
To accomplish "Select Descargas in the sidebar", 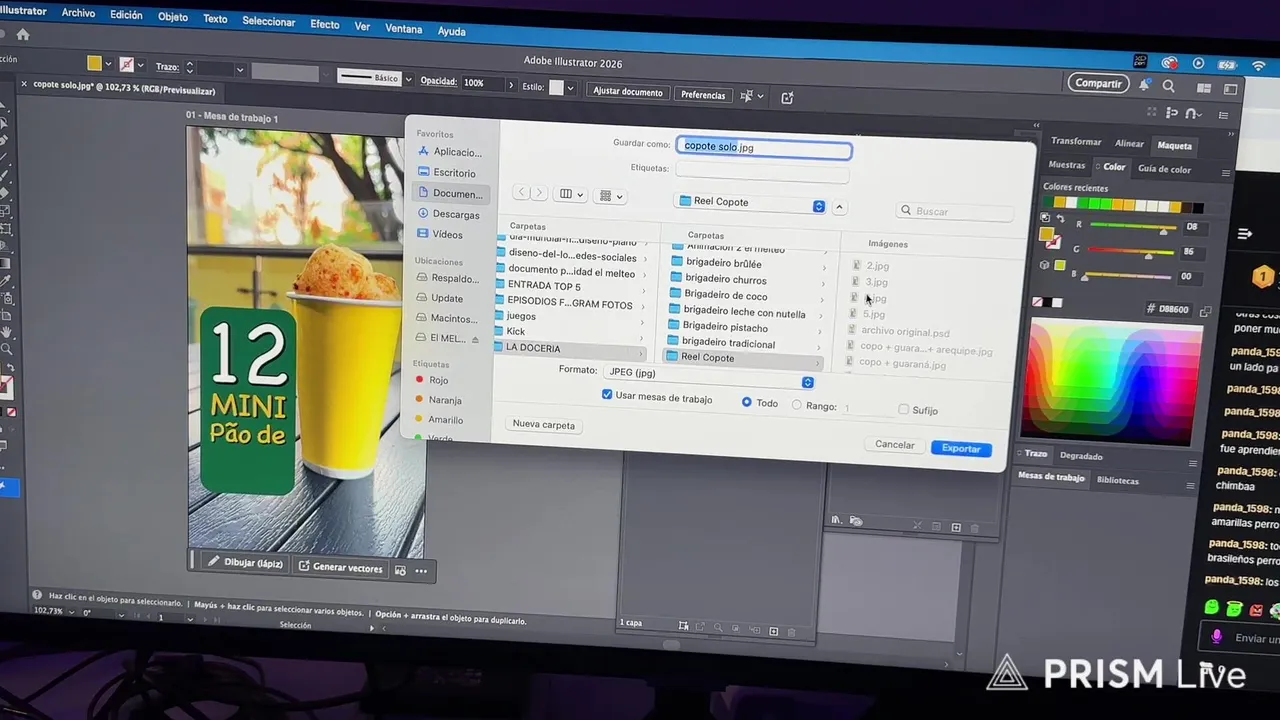I will (447, 214).
